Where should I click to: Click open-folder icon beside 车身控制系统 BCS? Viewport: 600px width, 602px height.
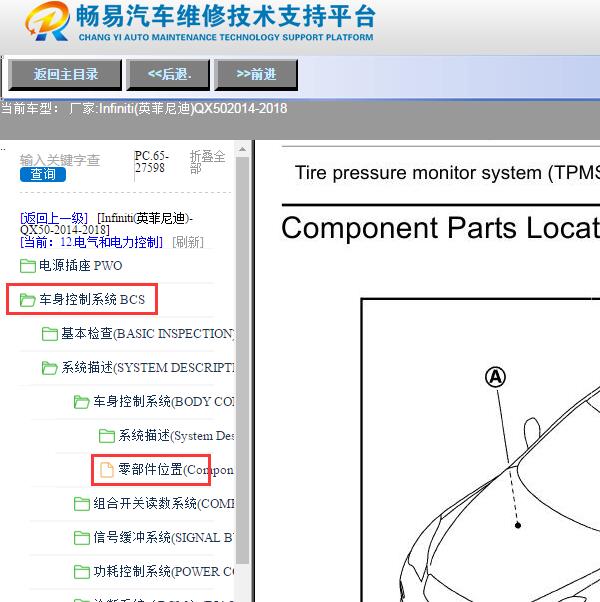[x=28, y=300]
